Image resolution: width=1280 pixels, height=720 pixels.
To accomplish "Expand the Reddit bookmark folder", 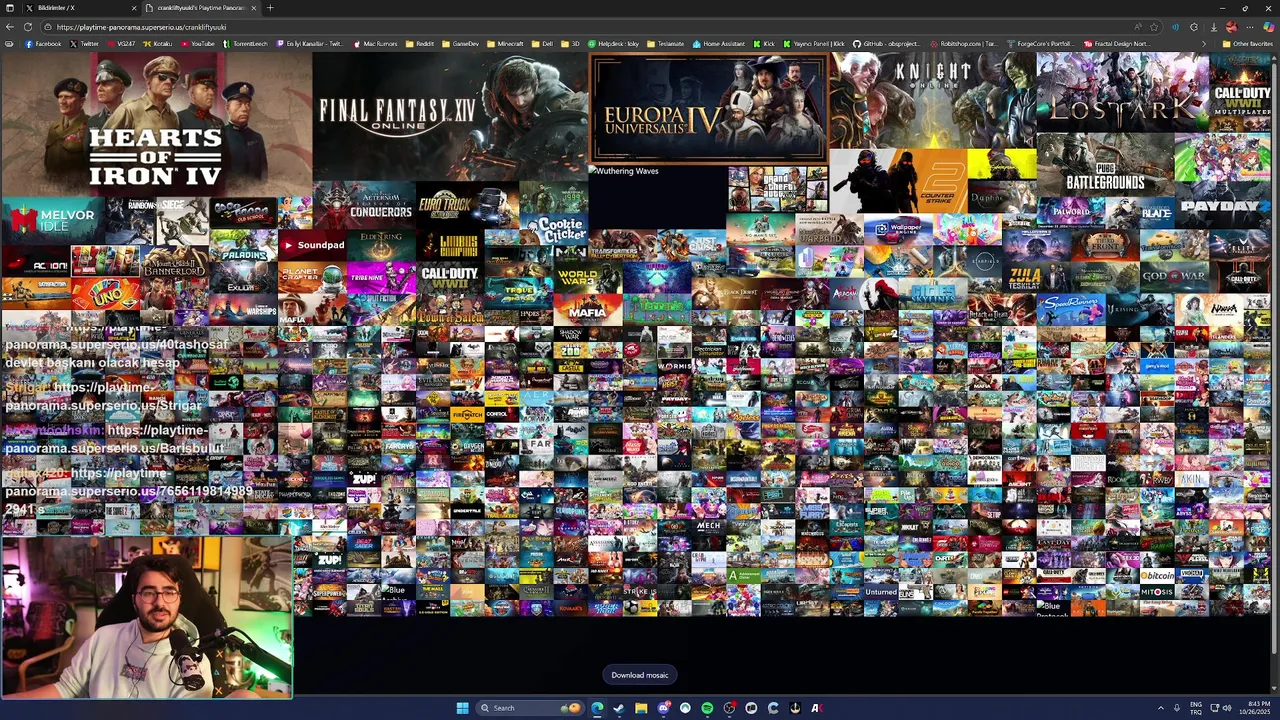I will [x=420, y=44].
